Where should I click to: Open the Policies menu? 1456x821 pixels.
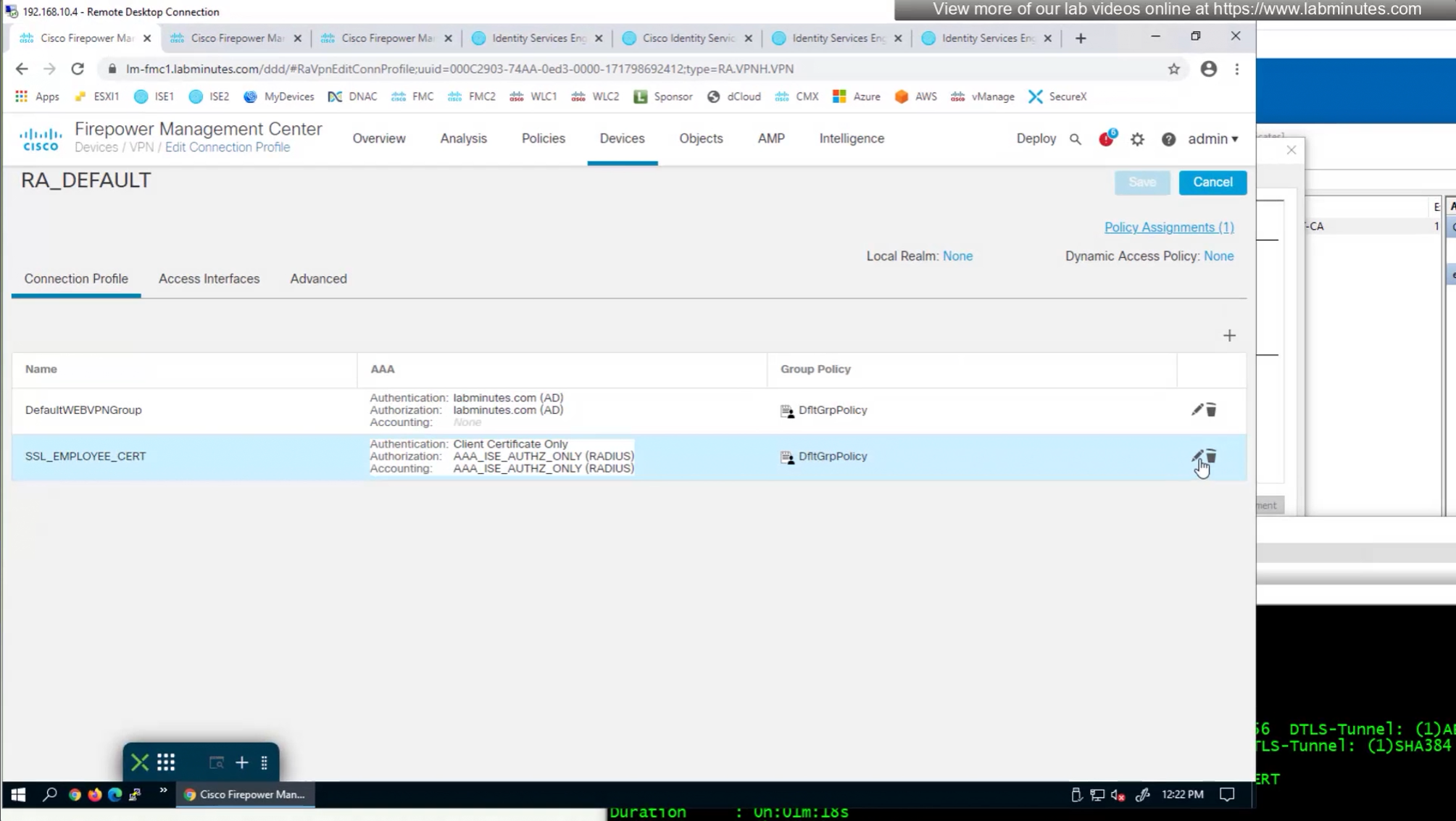click(x=543, y=138)
